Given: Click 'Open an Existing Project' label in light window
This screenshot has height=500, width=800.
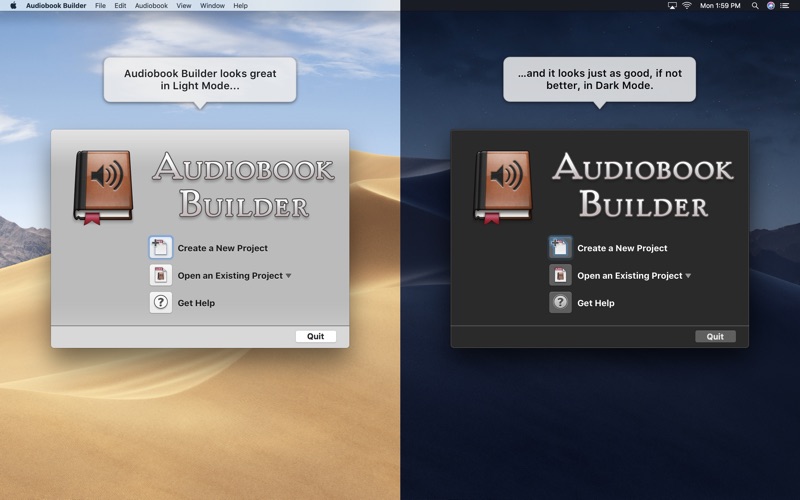Looking at the screenshot, I should 230,276.
